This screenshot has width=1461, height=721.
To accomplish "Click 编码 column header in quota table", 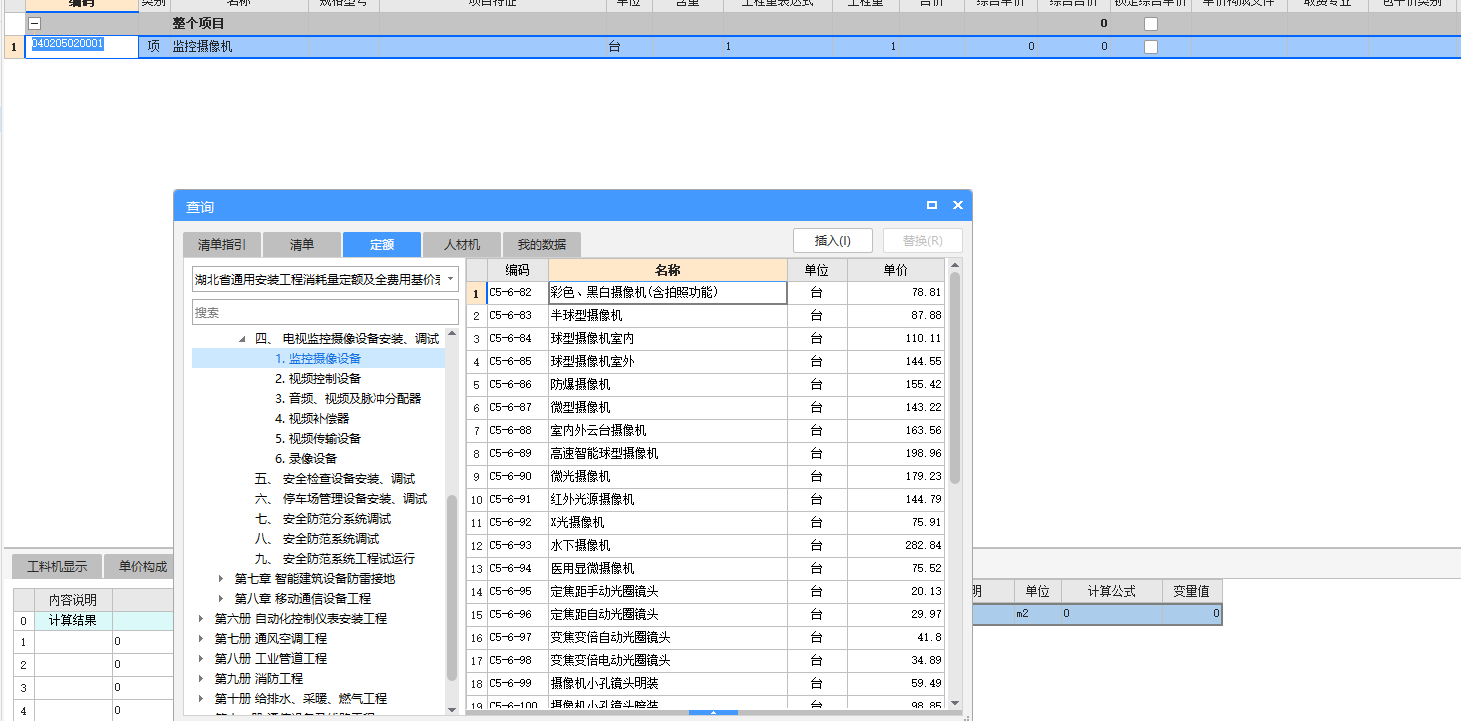I will [517, 270].
